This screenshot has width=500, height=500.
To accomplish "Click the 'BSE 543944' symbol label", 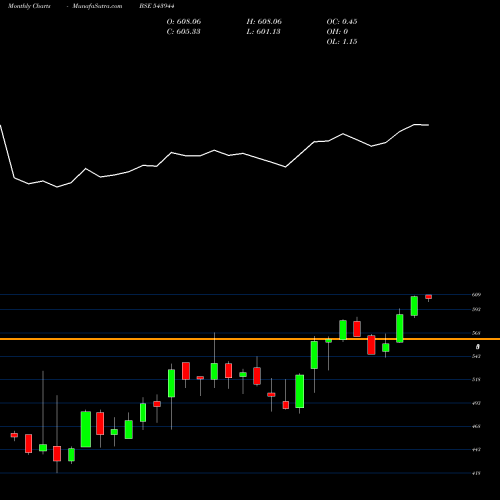I will click(x=157, y=6).
